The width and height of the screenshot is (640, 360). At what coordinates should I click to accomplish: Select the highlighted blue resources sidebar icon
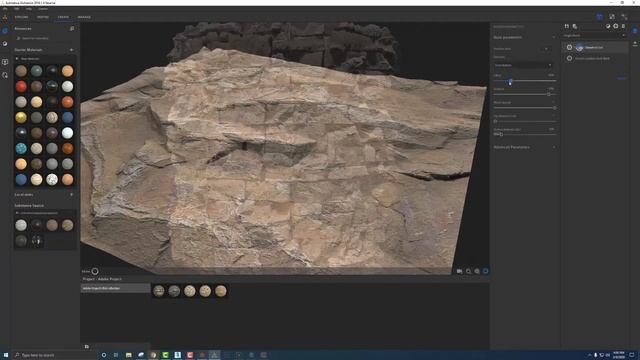pos(5,31)
